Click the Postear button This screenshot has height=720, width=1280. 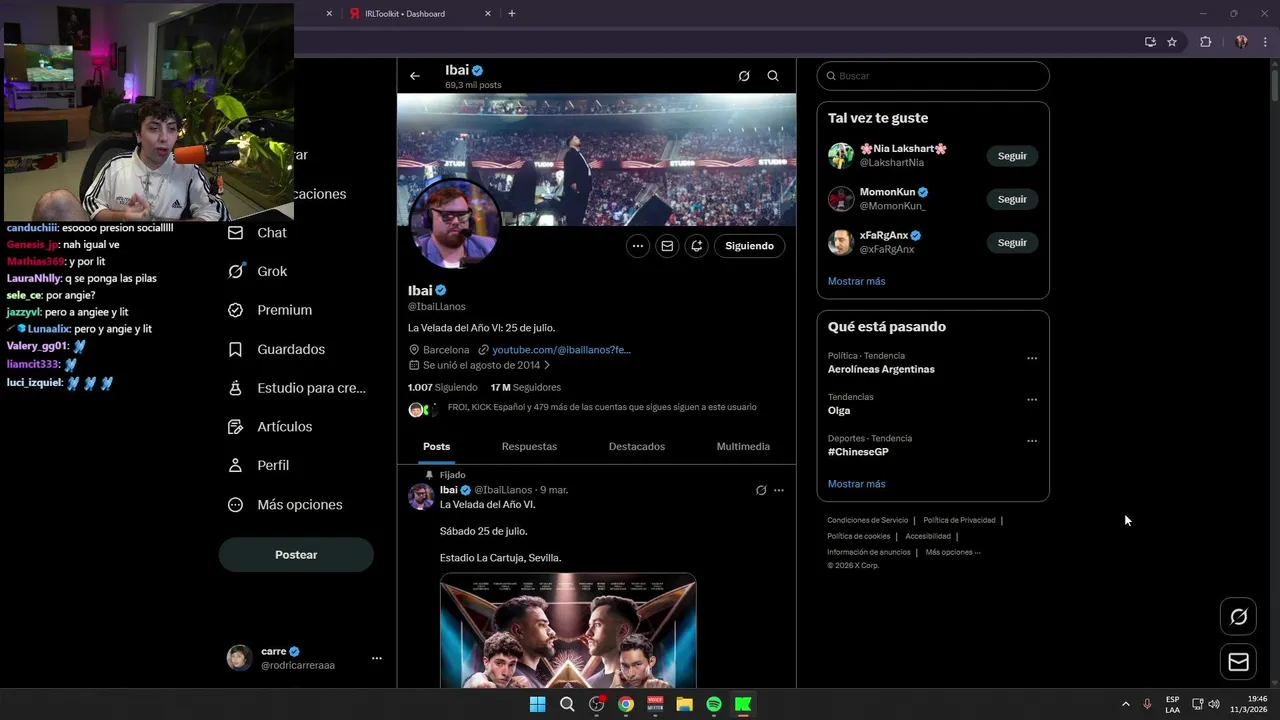pos(296,555)
